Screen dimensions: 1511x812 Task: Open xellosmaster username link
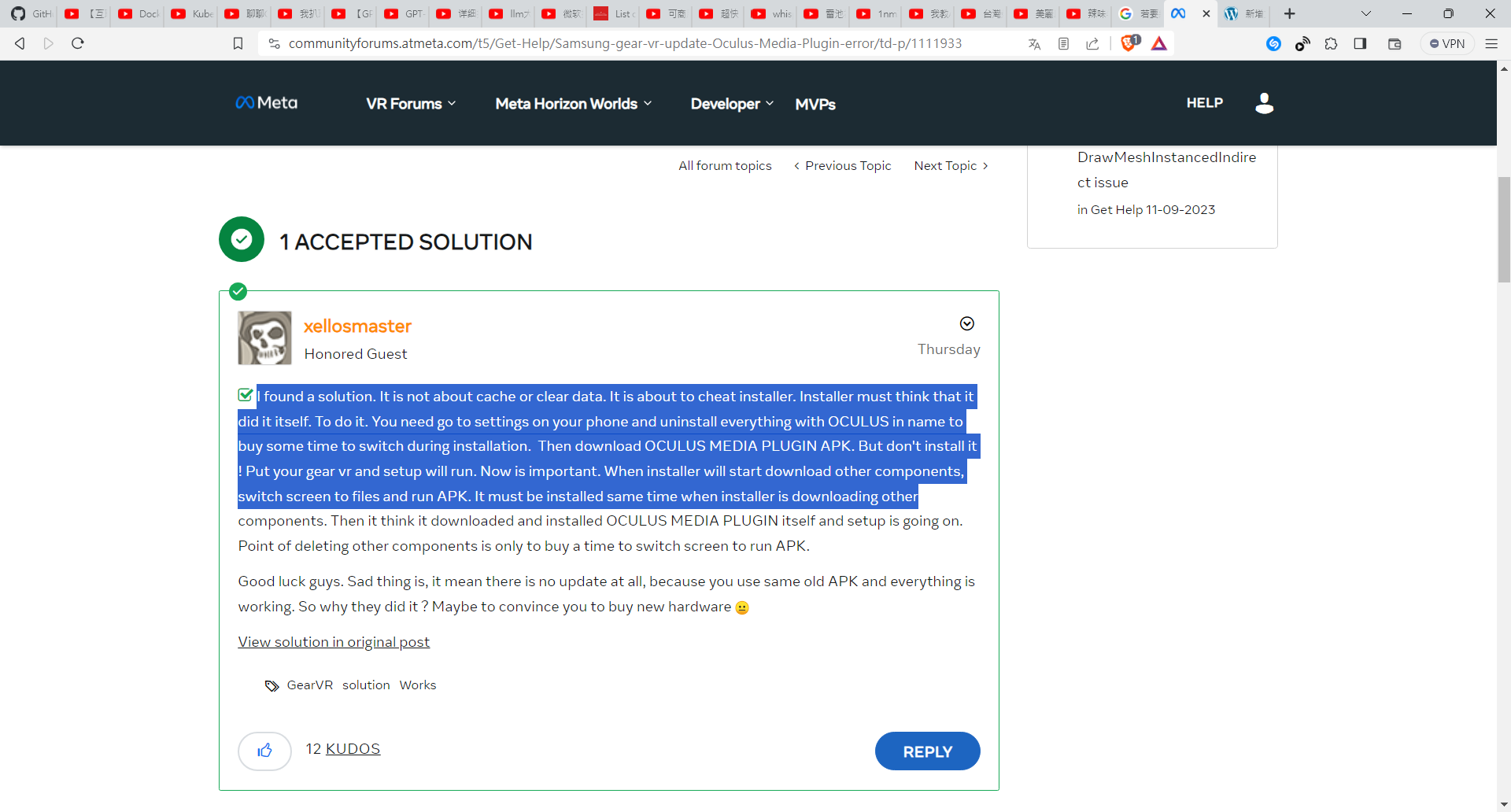[x=358, y=326]
